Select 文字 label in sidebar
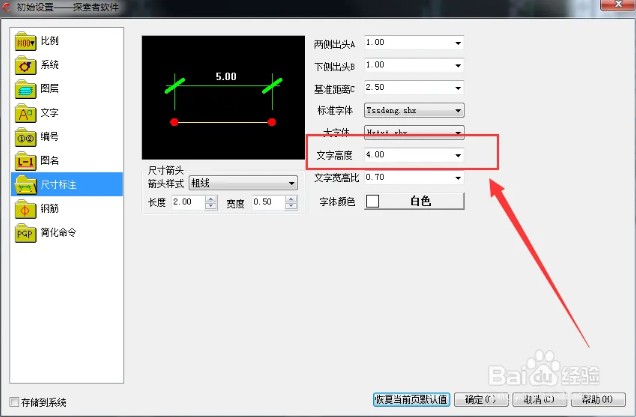Image resolution: width=636 pixels, height=417 pixels. (x=49, y=112)
